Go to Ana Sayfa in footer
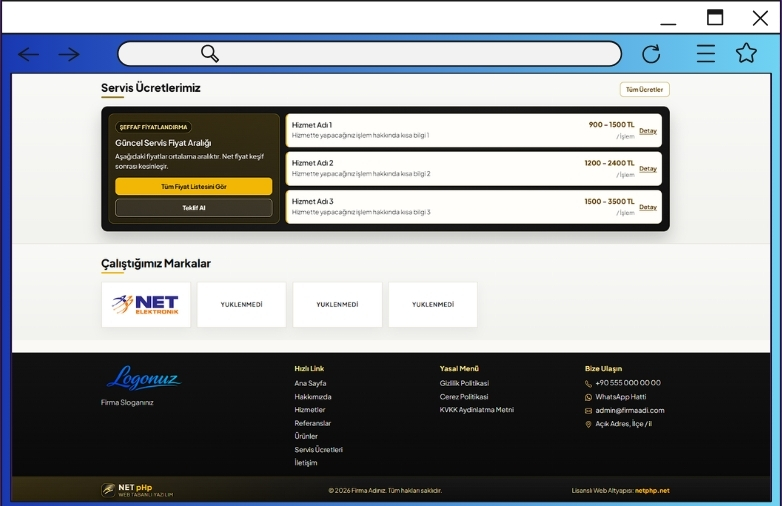Image resolution: width=782 pixels, height=506 pixels. coord(310,383)
